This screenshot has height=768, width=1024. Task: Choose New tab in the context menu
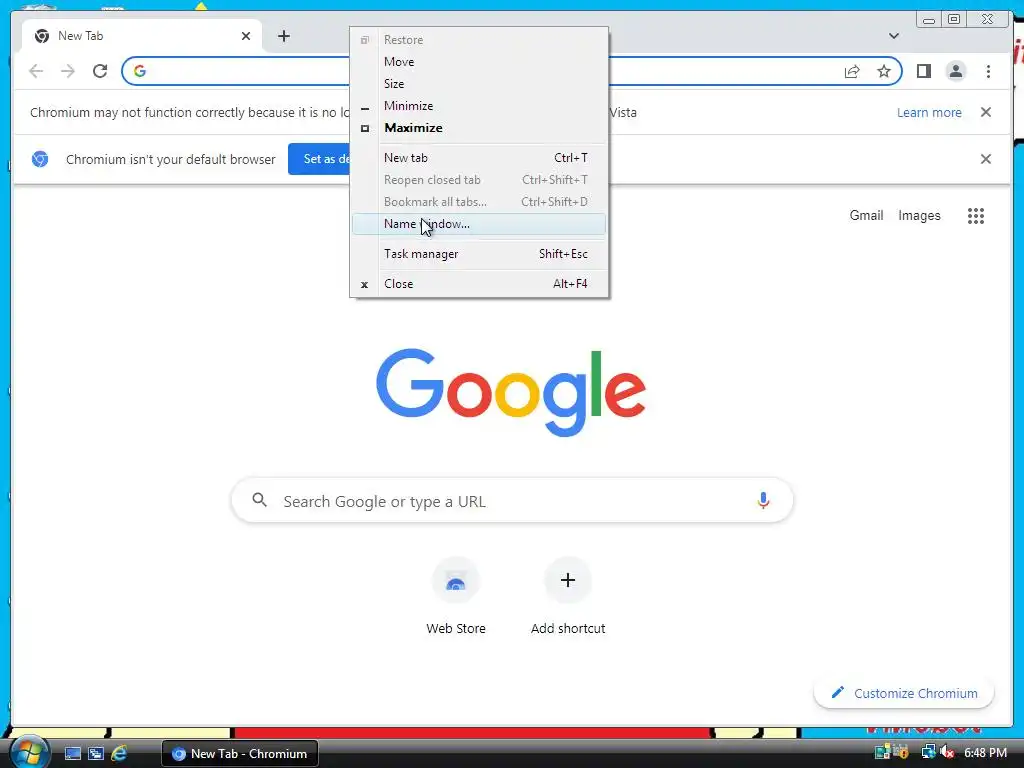[479, 157]
